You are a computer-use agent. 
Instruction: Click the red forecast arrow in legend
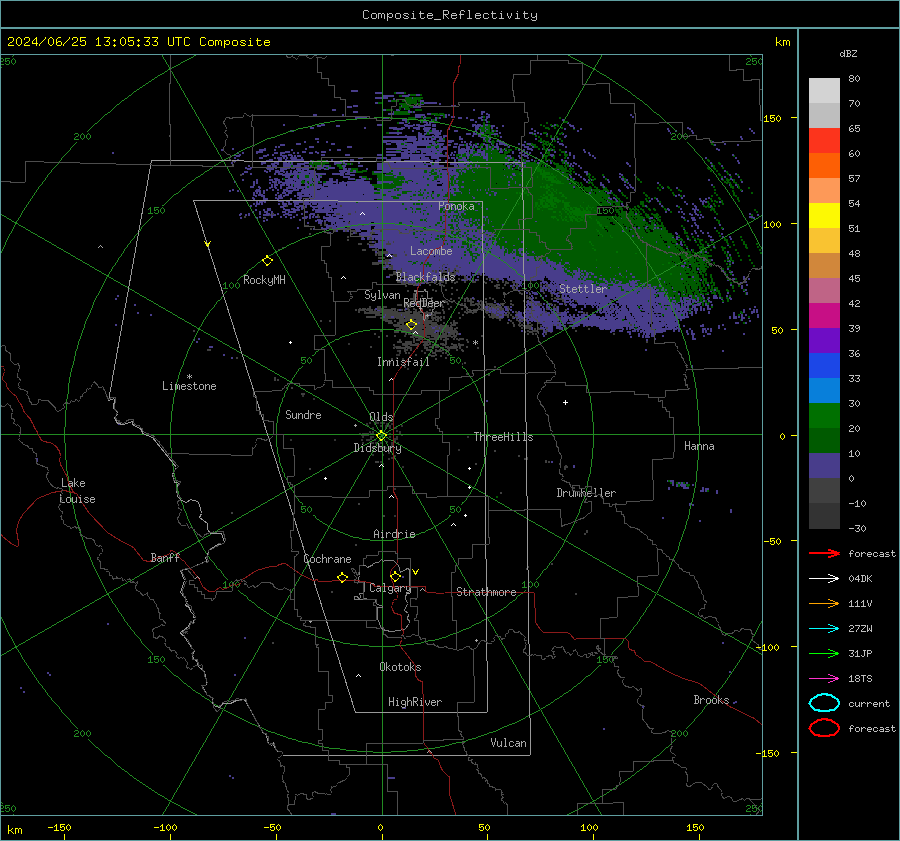(824, 553)
